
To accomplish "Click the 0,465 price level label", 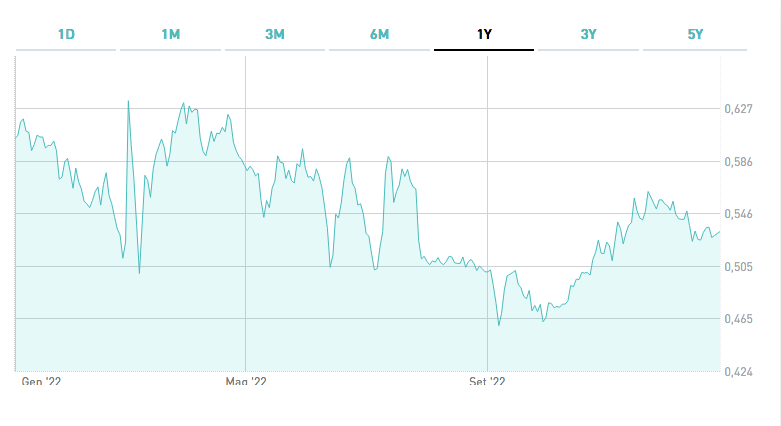I will click(737, 319).
